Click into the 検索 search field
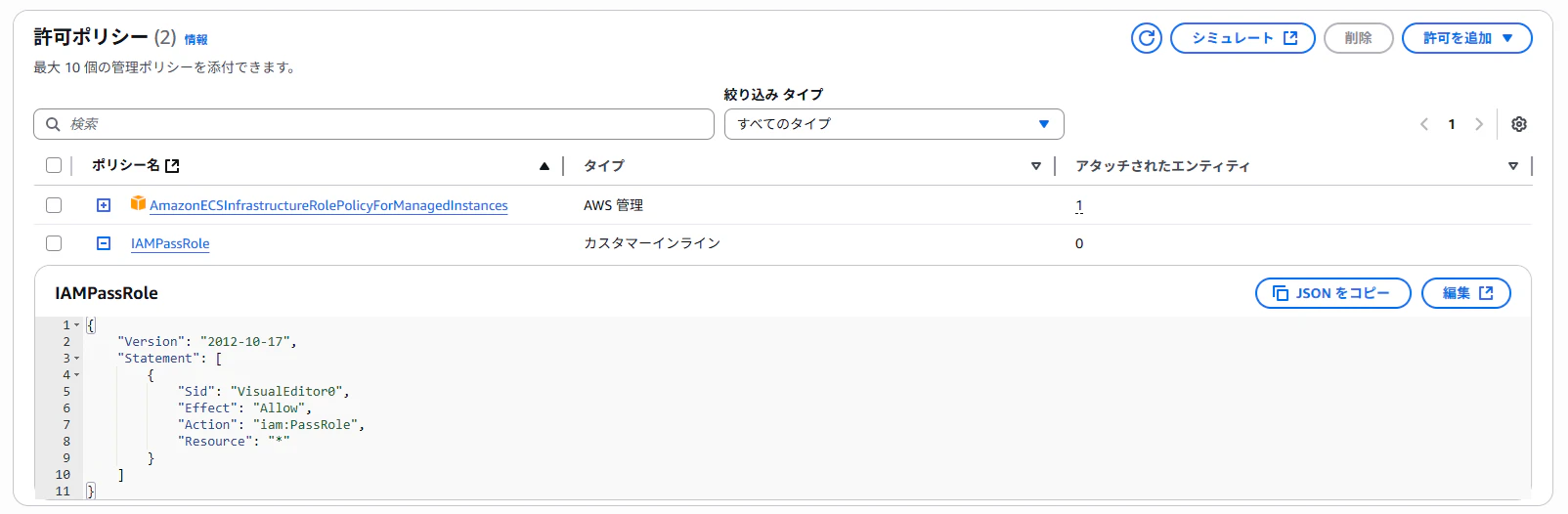This screenshot has height=514, width=1568. point(373,124)
